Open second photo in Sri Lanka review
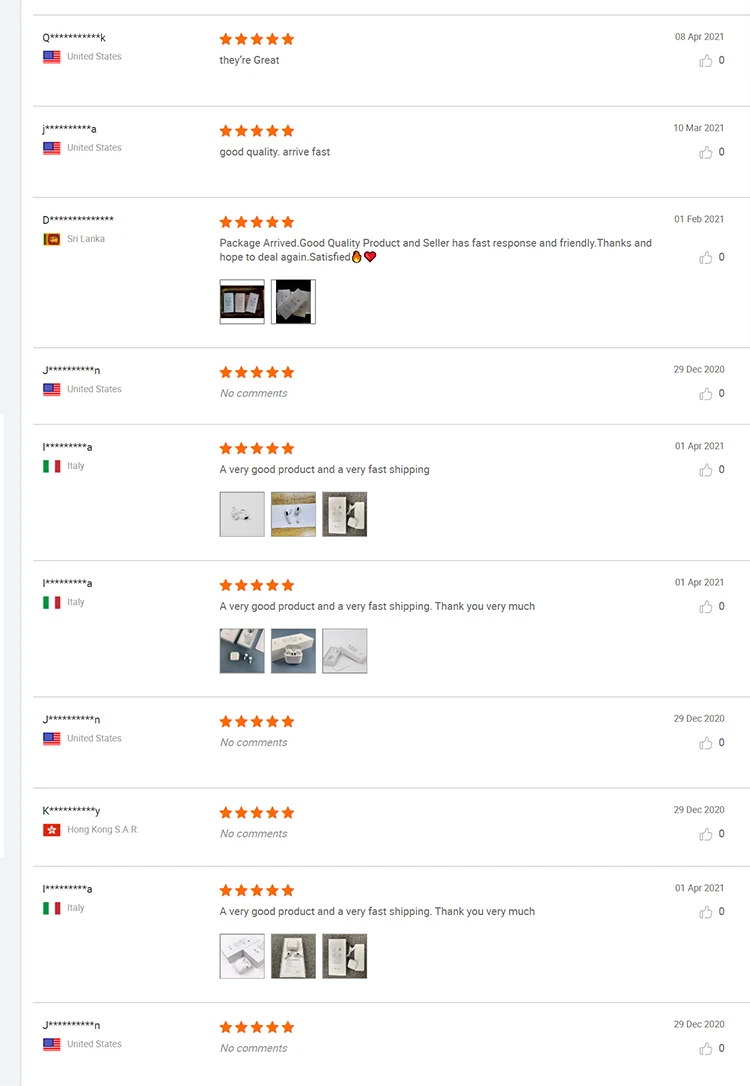The width and height of the screenshot is (750, 1086). 293,302
